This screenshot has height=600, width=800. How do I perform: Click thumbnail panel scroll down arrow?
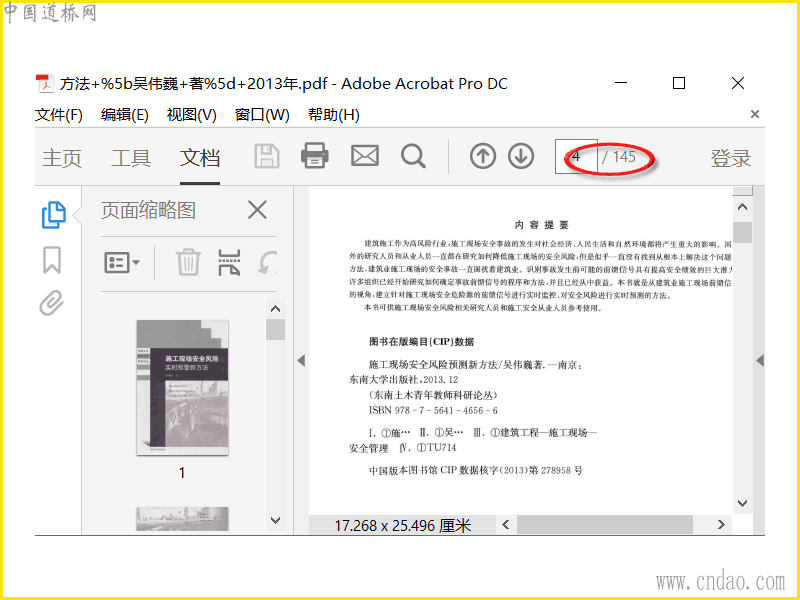276,520
